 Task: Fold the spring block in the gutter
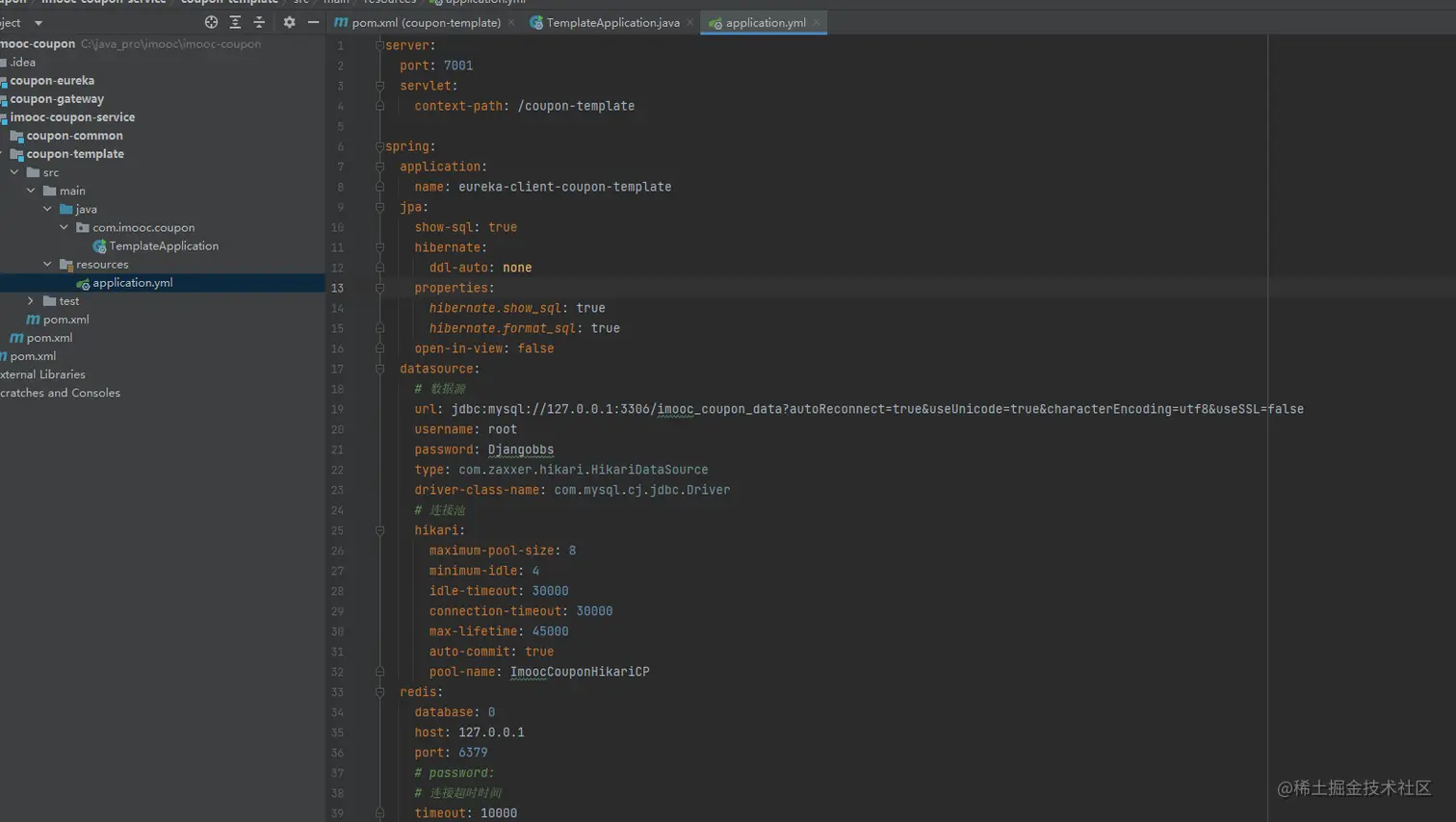point(379,146)
